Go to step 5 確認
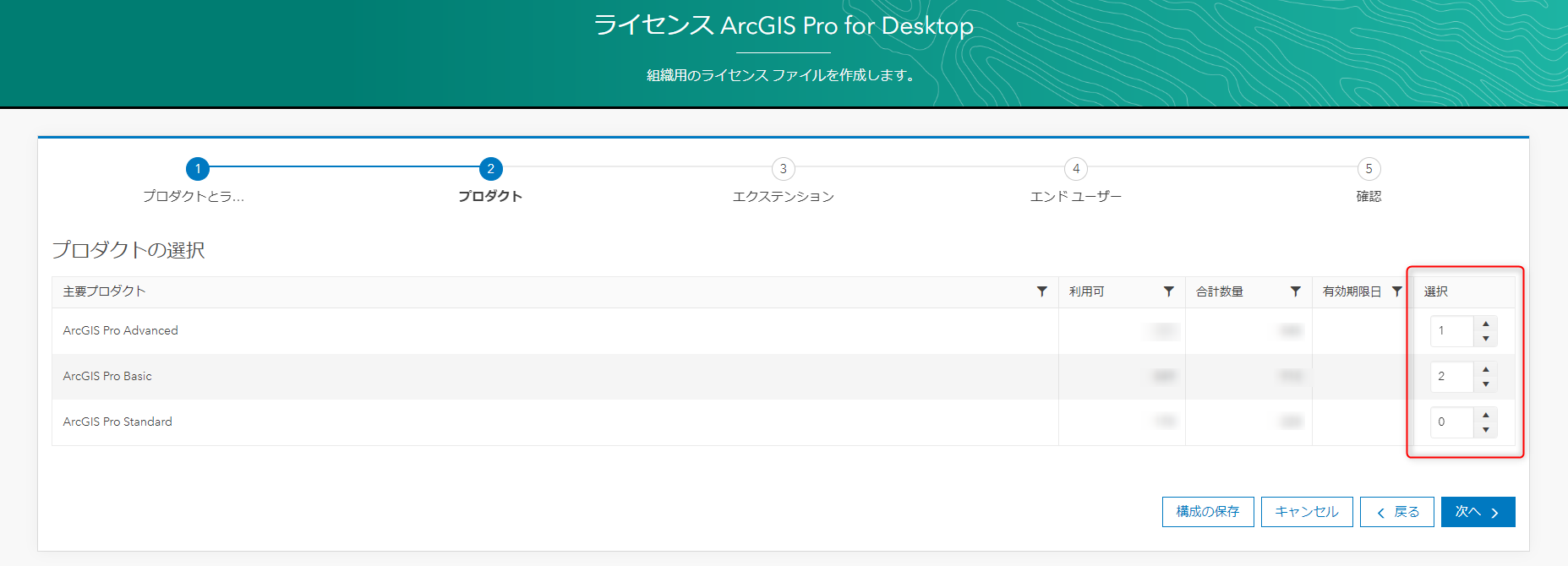 [1369, 169]
